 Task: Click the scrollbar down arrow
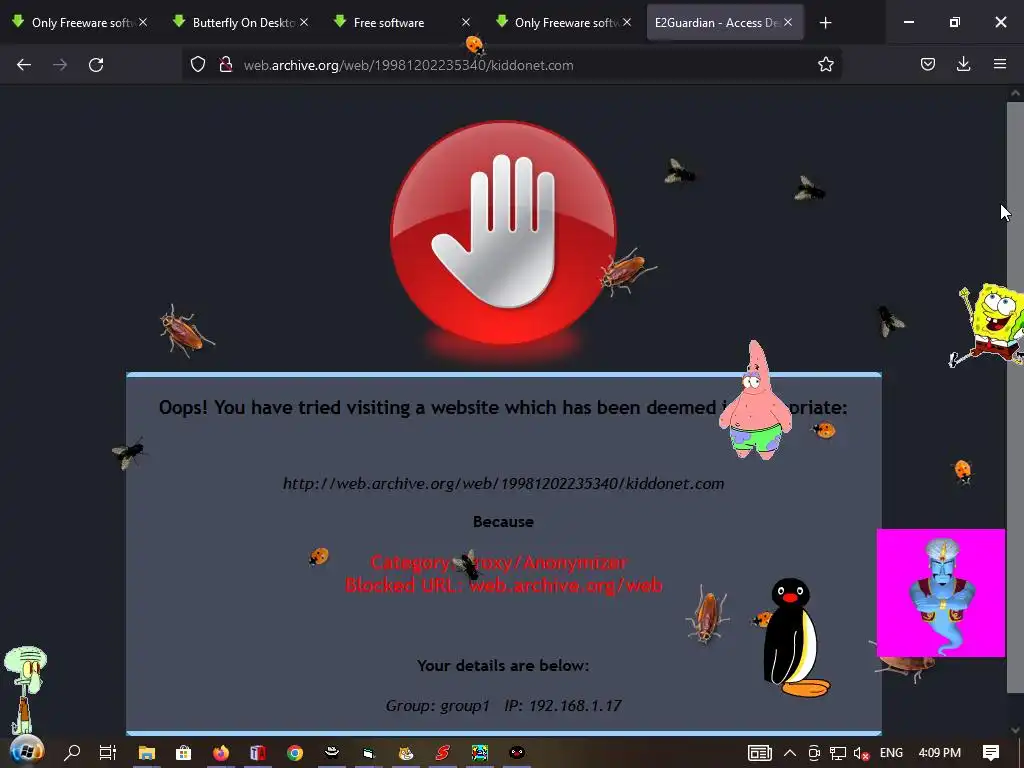tap(1015, 729)
